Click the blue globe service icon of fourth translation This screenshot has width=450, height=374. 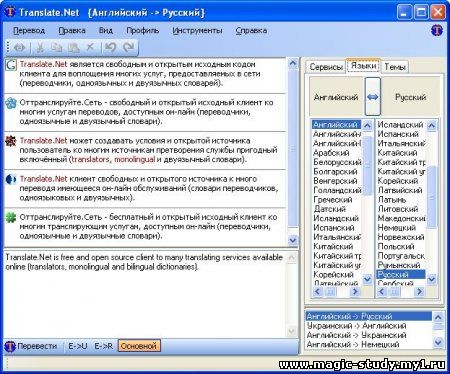(x=11, y=179)
